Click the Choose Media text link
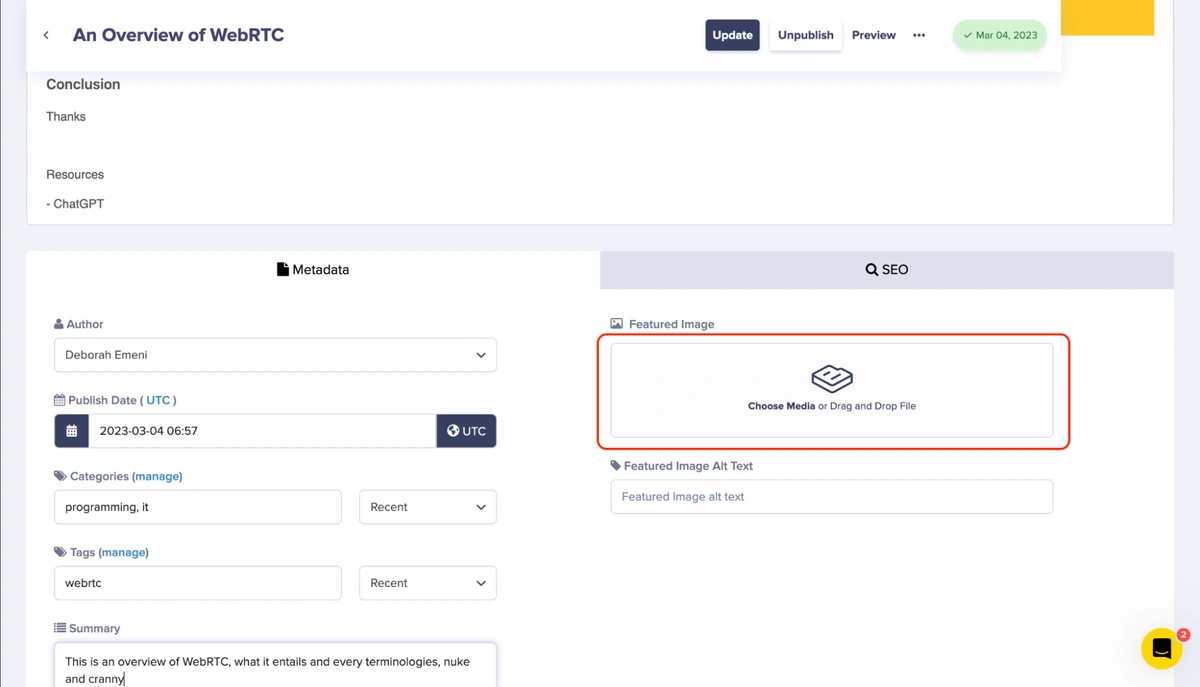 tap(781, 406)
